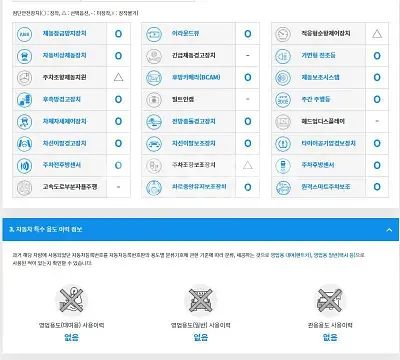The width and height of the screenshot is (400, 360).
Task: Click the 제동보조시스템 brake icon
Action: [283, 78]
